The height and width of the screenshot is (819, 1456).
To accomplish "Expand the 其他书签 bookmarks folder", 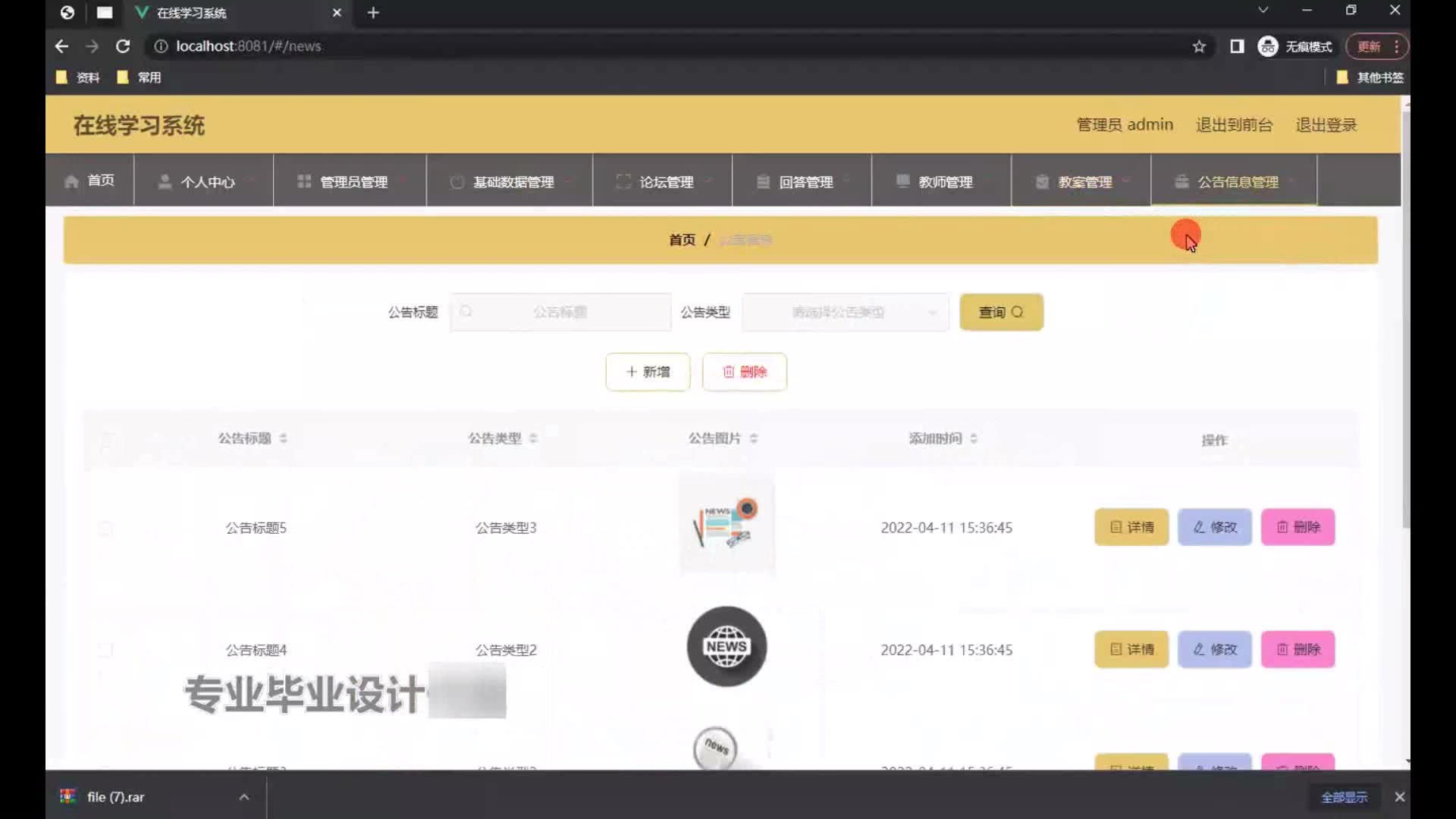I will pos(1370,77).
